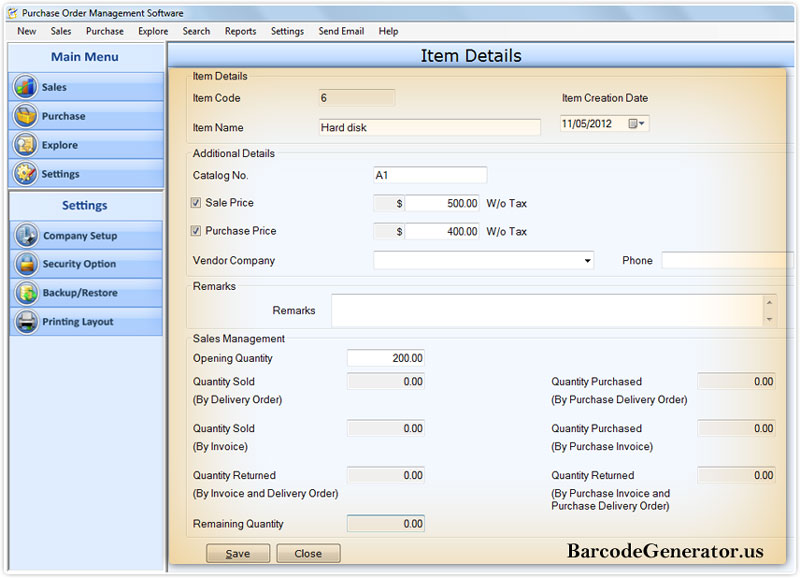This screenshot has width=800, height=578.
Task: Select Purchase in the Main Menu sidebar
Action: coord(86,116)
